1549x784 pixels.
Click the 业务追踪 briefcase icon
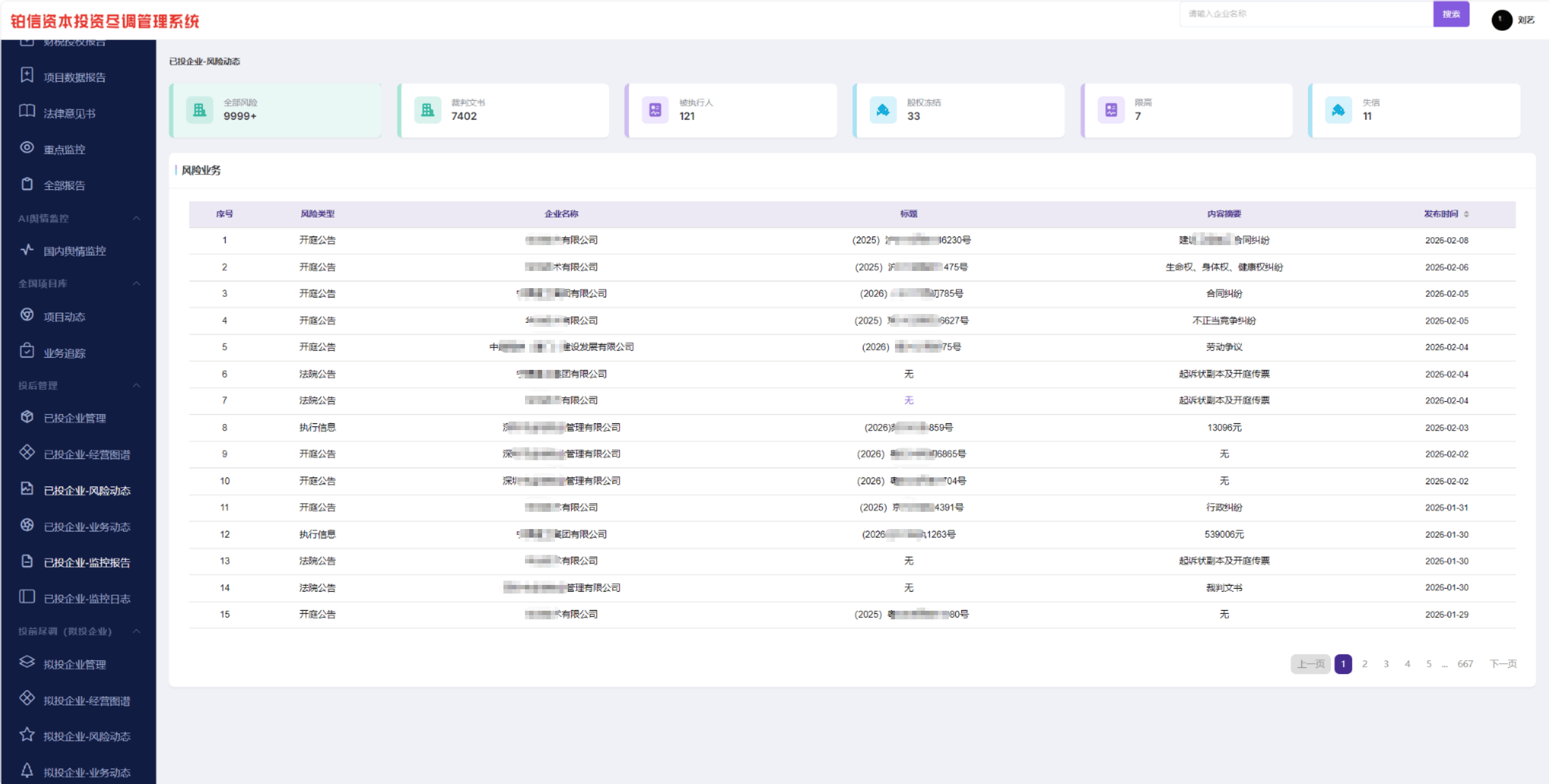pos(26,351)
